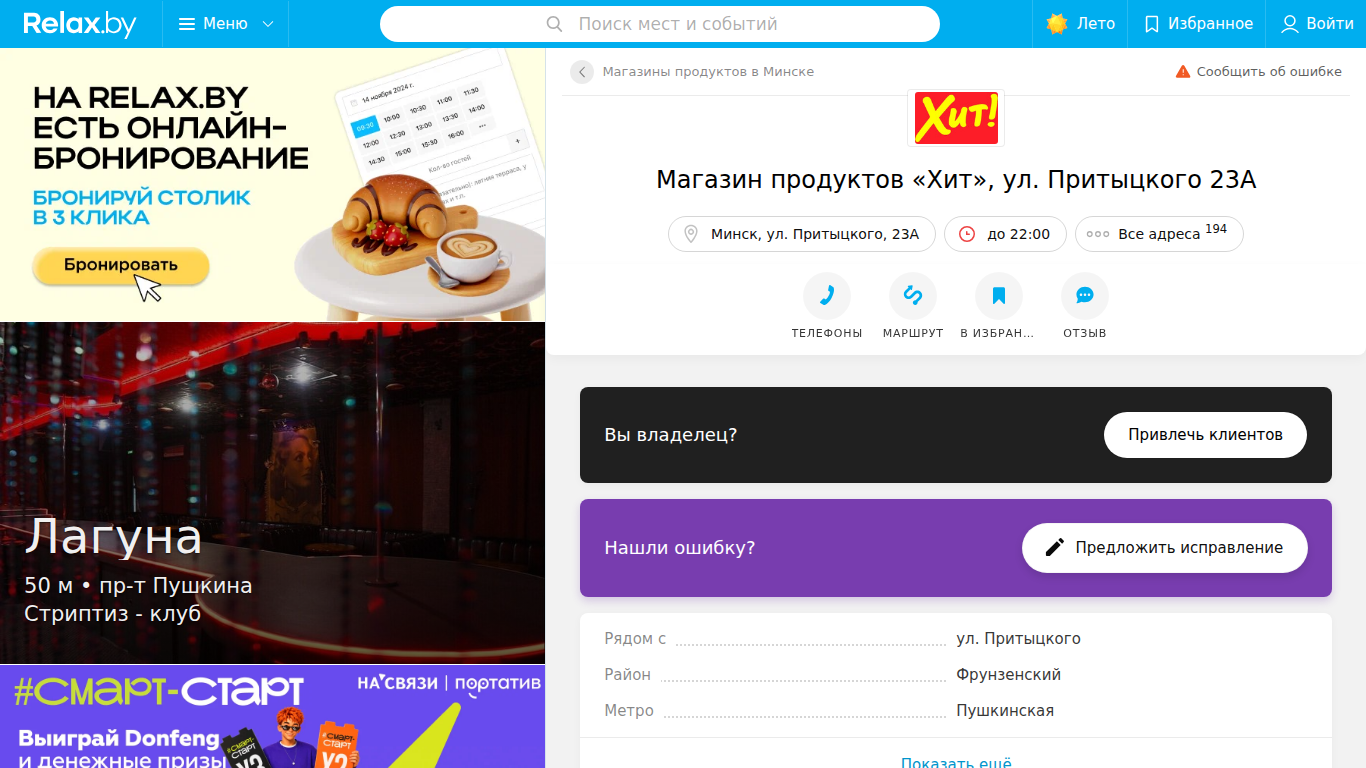Open Все адреса list
This screenshot has height=768, width=1366.
click(x=1159, y=234)
